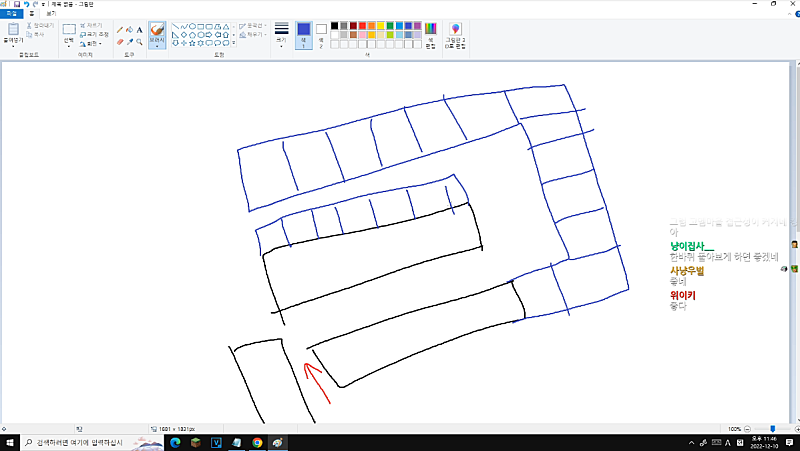The image size is (800, 451).
Task: Pick the Five-point star shape
Action: pyautogui.click(x=192, y=43)
